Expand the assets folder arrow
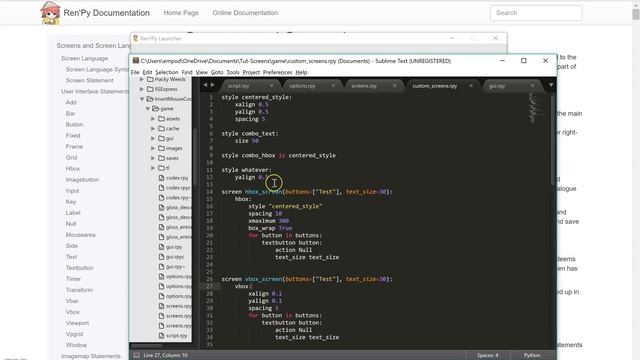The image size is (640, 360). [153, 118]
